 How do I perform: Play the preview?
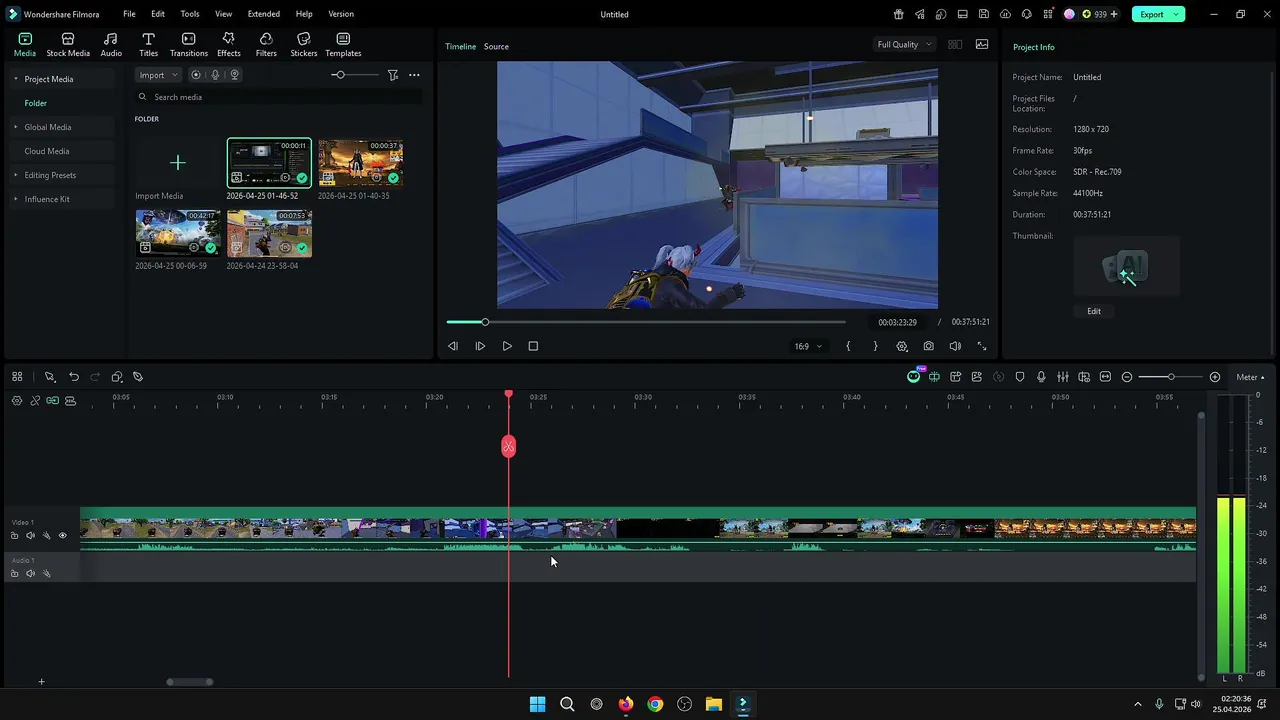(x=507, y=346)
